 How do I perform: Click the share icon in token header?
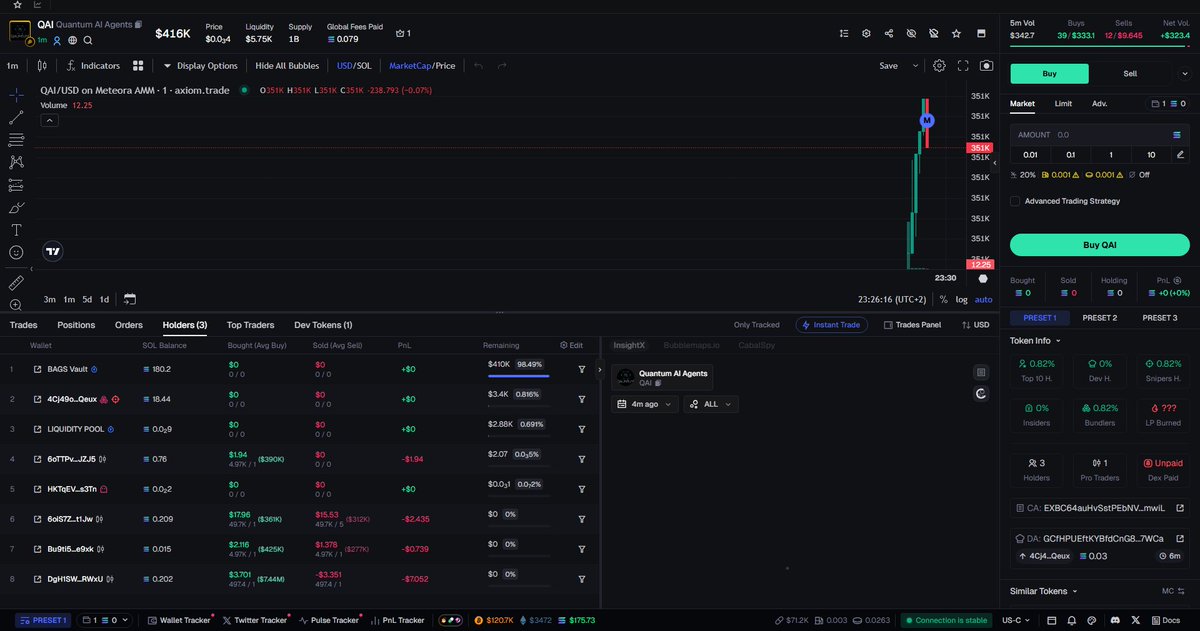[x=889, y=33]
